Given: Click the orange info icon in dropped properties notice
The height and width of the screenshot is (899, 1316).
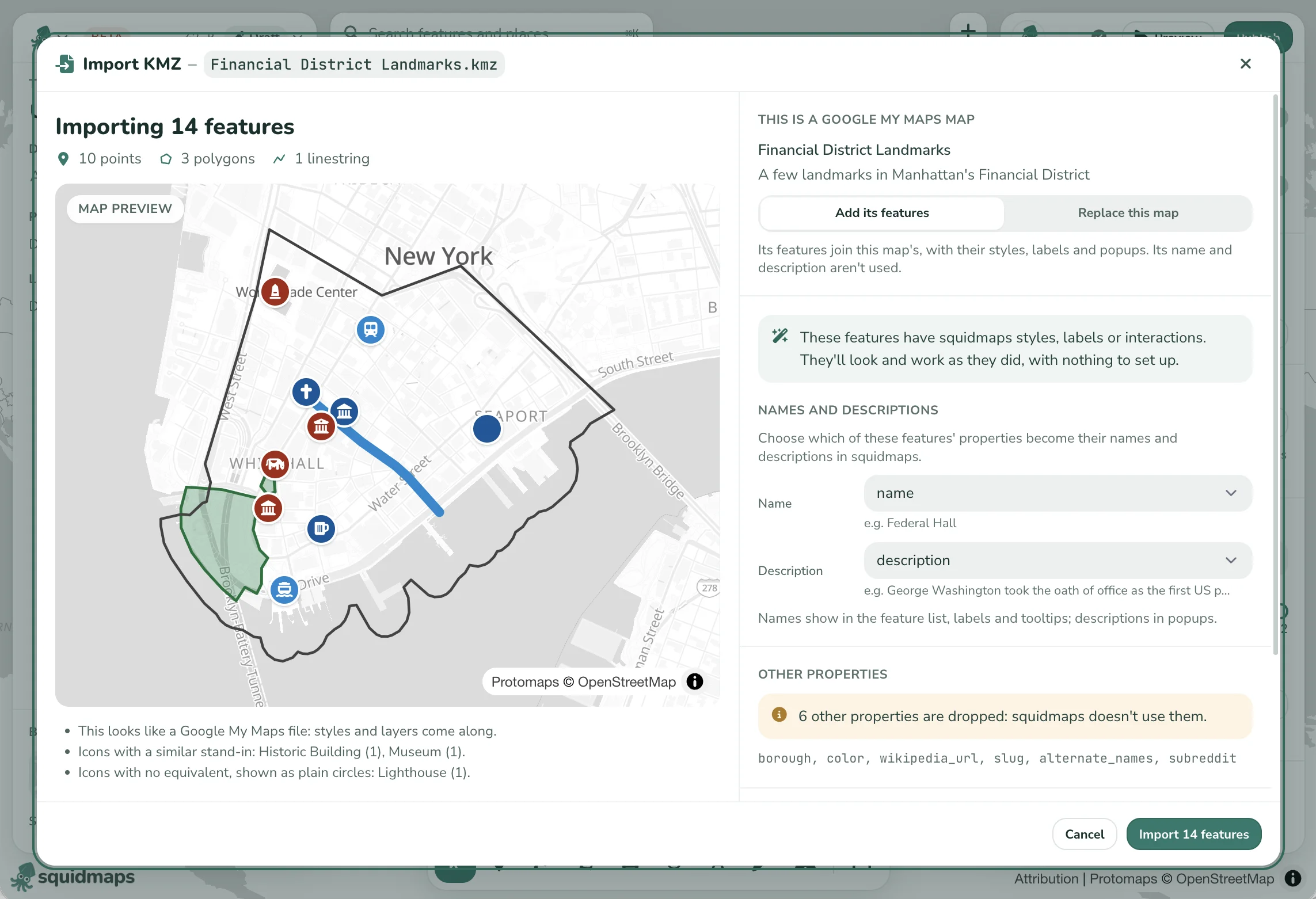Looking at the screenshot, I should click(779, 715).
